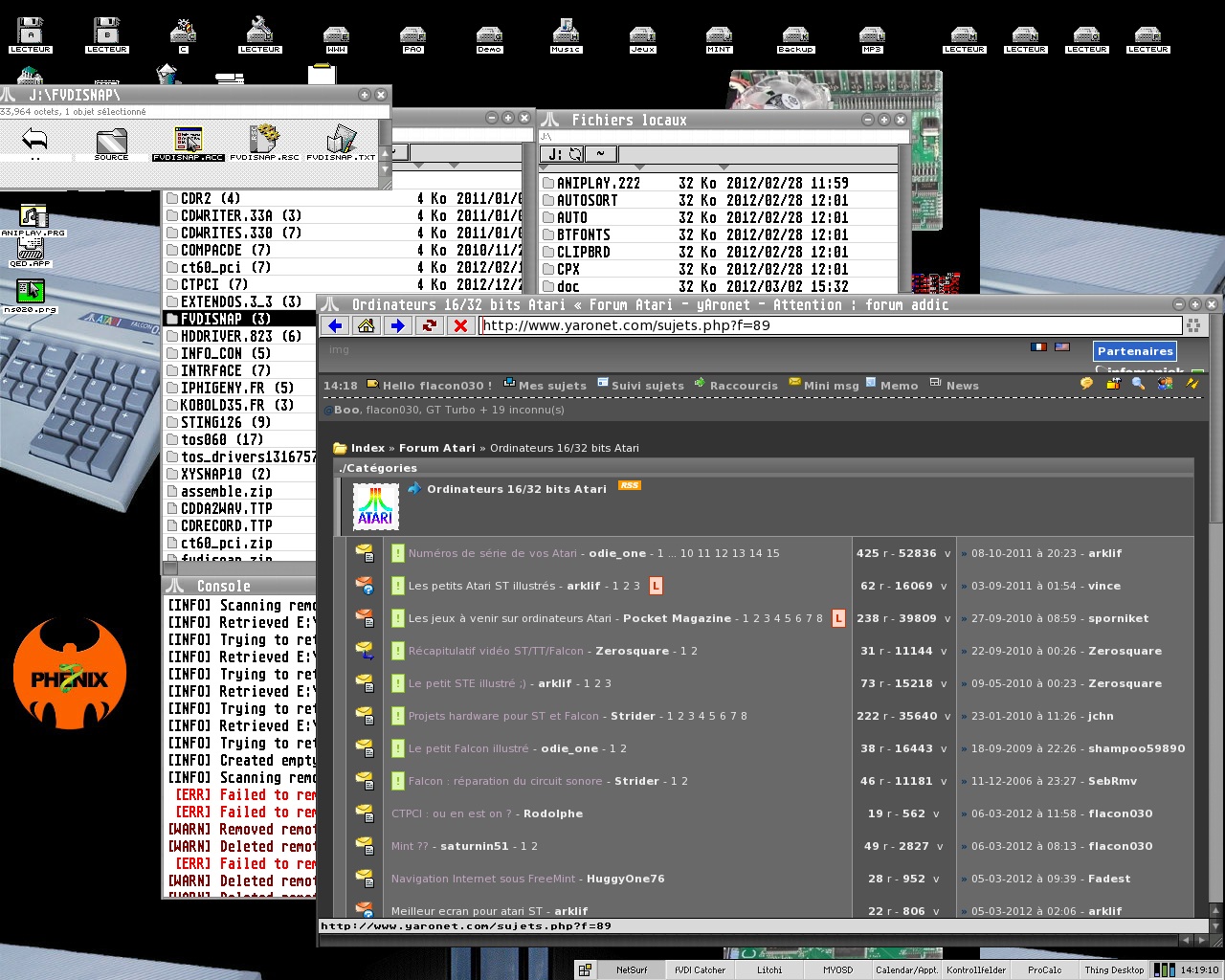The height and width of the screenshot is (980, 1225).
Task: Switch forum language with the US flag
Action: click(1061, 346)
